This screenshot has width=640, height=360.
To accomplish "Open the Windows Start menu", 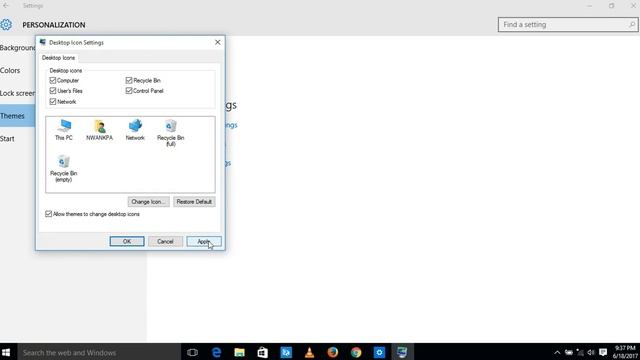I will click(6, 352).
